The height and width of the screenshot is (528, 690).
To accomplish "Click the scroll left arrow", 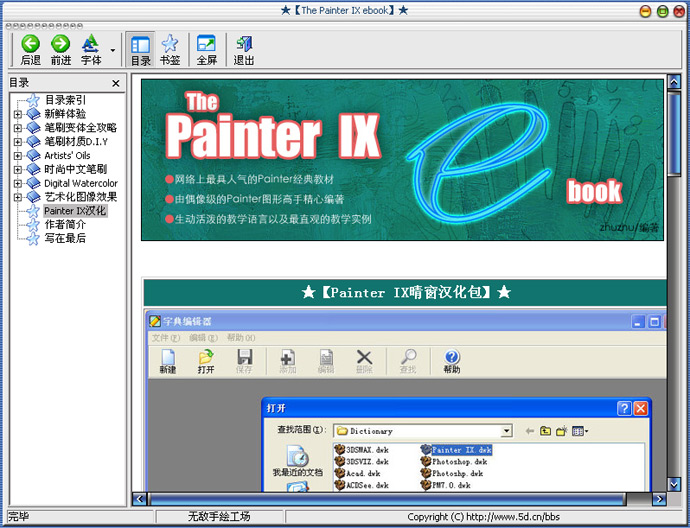I will pyautogui.click(x=139, y=499).
